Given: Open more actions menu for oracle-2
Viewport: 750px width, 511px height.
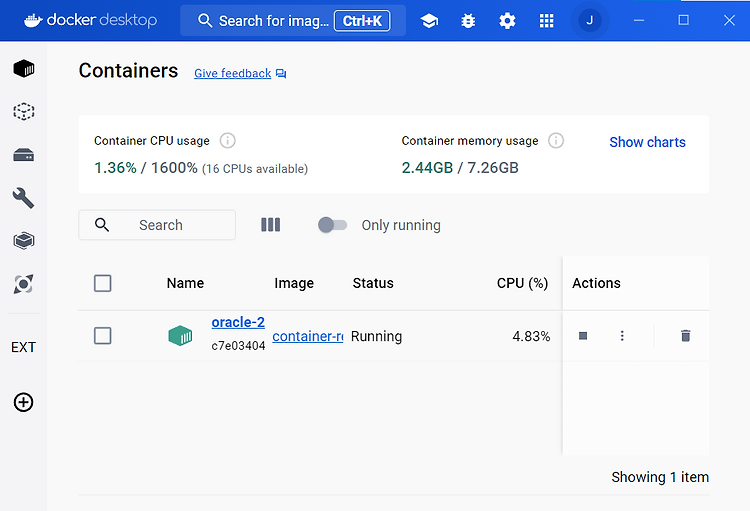Looking at the screenshot, I should [622, 336].
